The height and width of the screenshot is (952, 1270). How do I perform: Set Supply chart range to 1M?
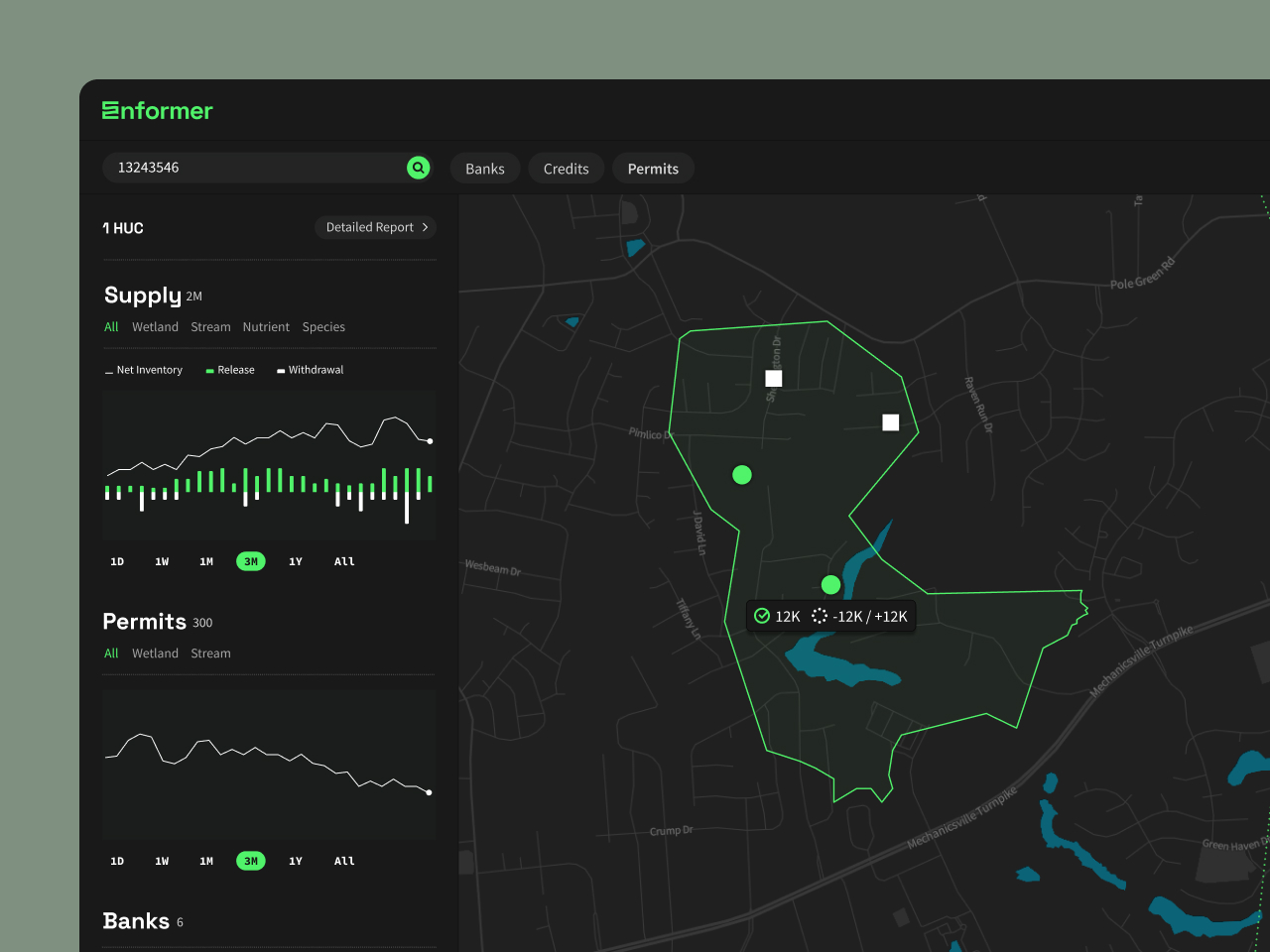[206, 561]
